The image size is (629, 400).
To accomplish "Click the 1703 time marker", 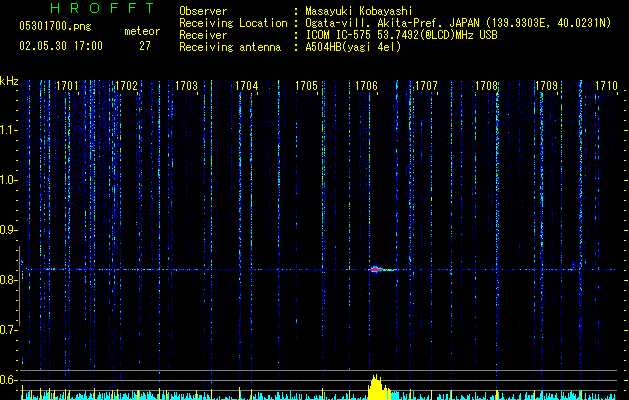I will [x=187, y=86].
